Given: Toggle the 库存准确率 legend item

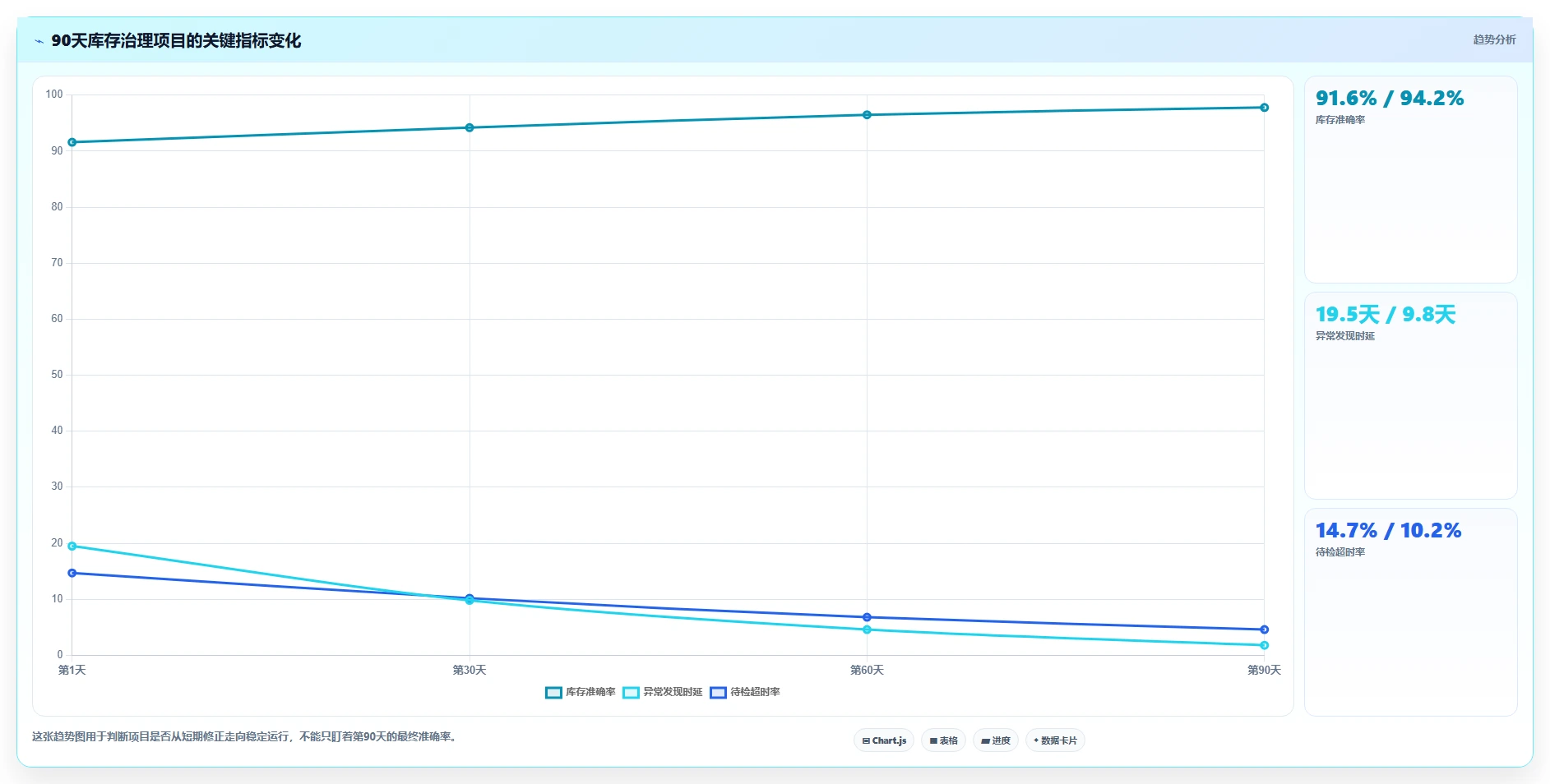Looking at the screenshot, I should click(581, 692).
